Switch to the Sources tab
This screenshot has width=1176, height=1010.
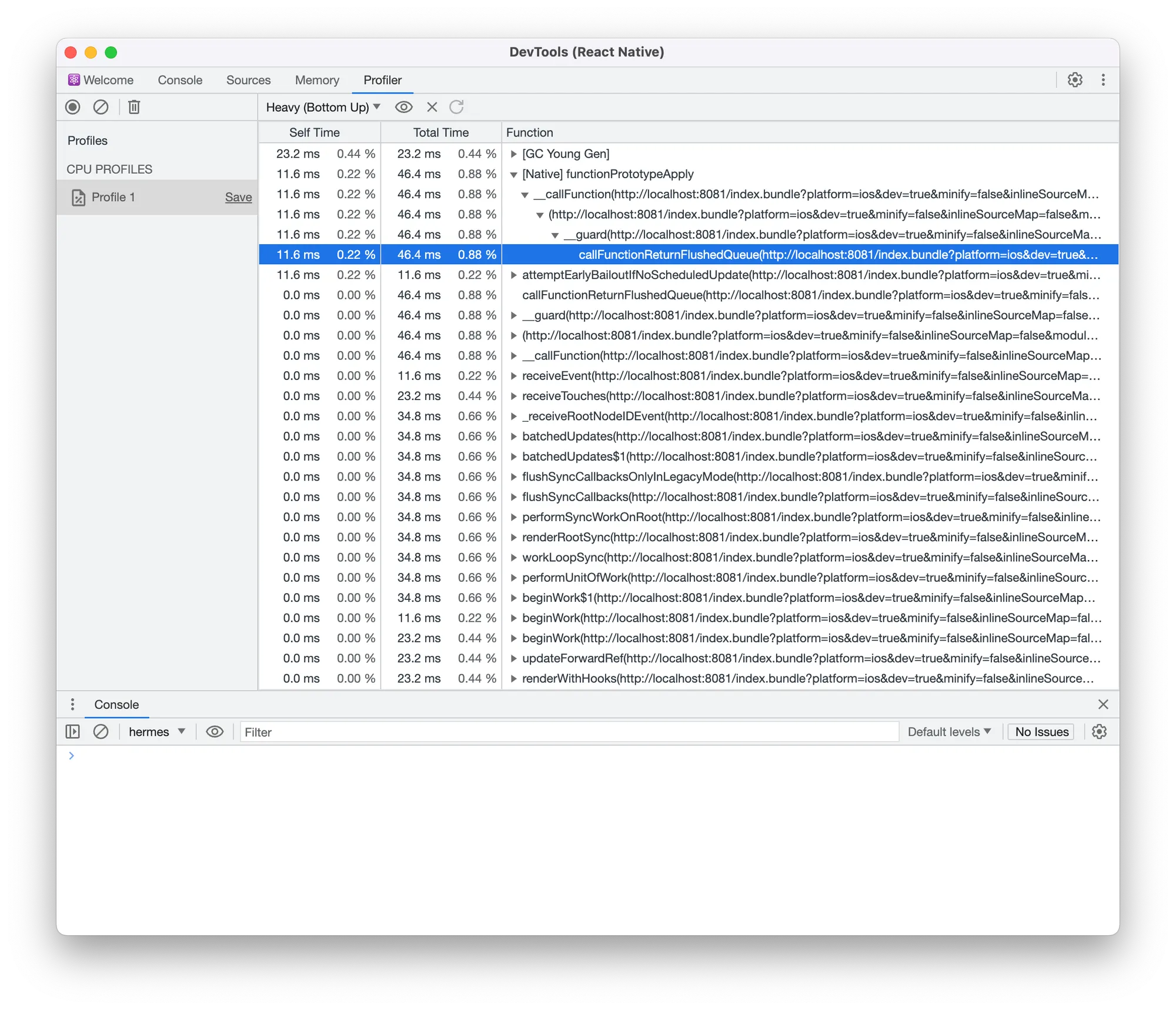point(248,80)
